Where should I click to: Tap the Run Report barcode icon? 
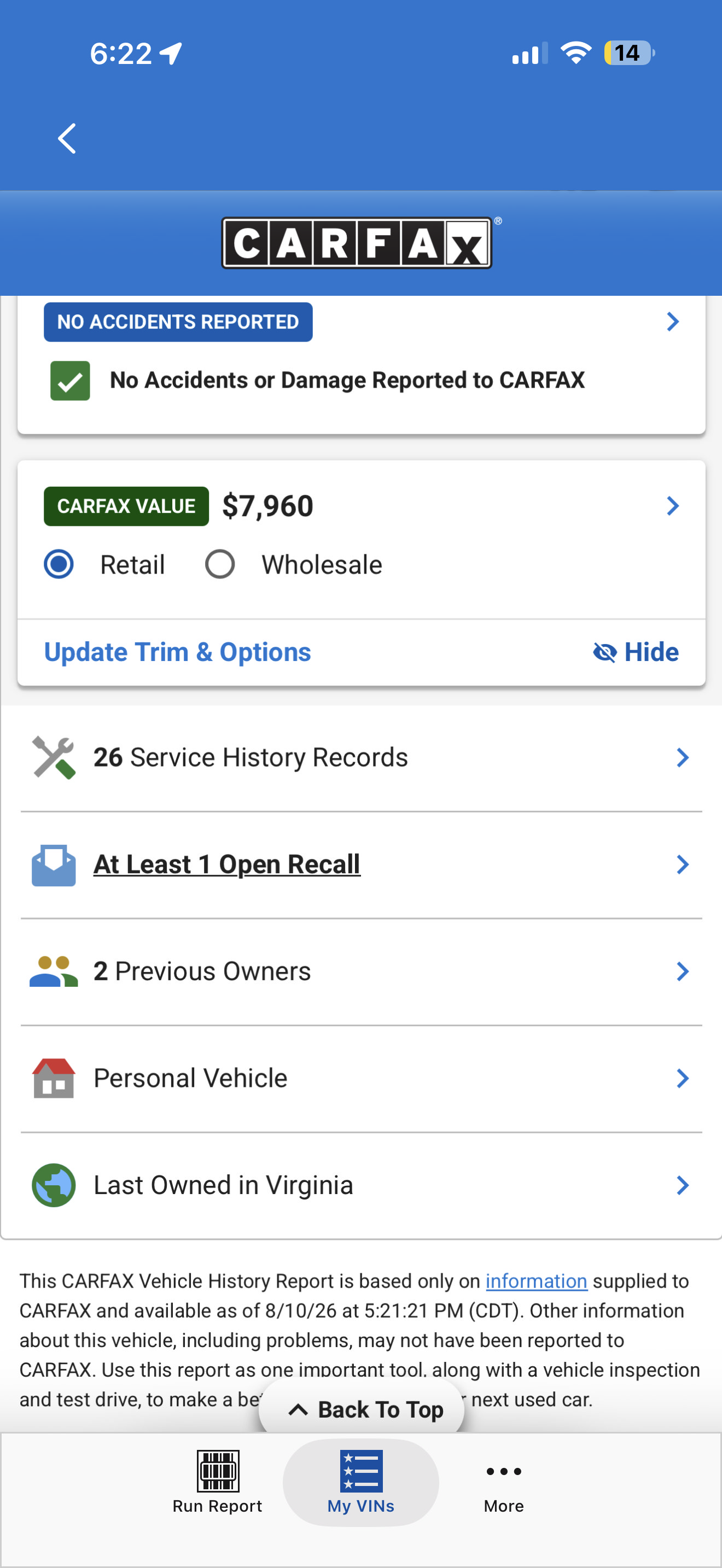tap(218, 1471)
